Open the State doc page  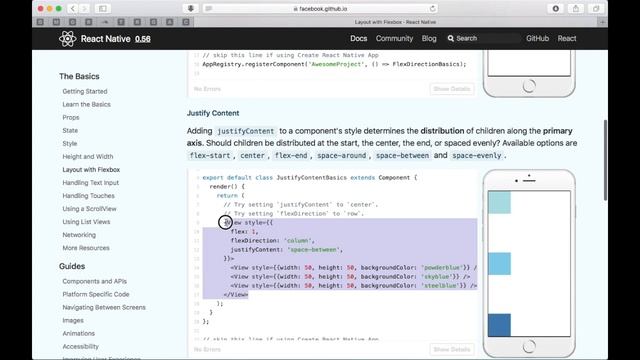tap(70, 131)
